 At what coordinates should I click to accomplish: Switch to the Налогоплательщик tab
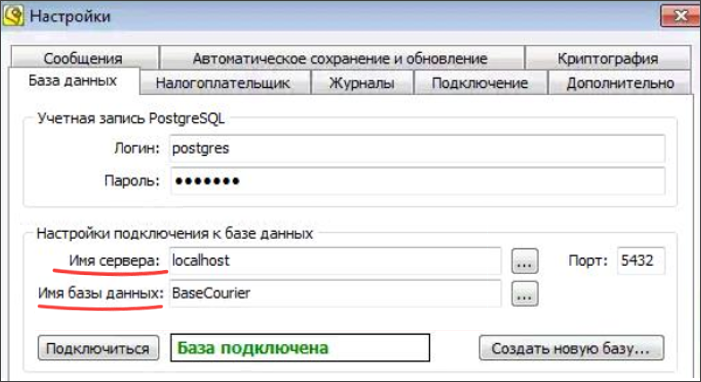click(225, 83)
